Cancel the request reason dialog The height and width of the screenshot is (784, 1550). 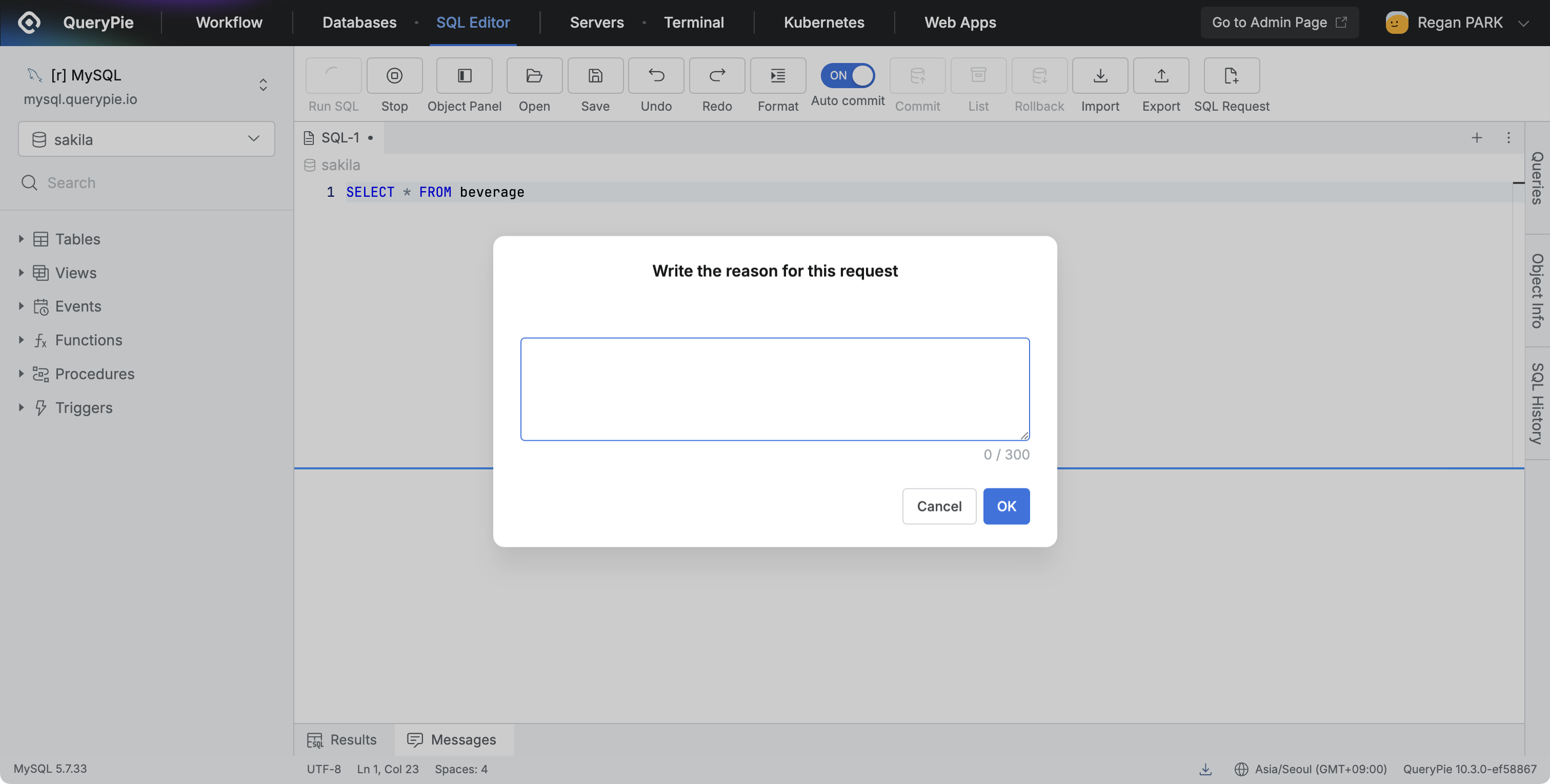pos(939,506)
